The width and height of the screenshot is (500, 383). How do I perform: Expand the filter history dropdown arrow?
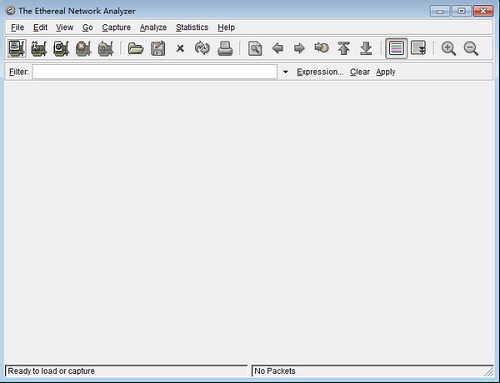(x=285, y=72)
